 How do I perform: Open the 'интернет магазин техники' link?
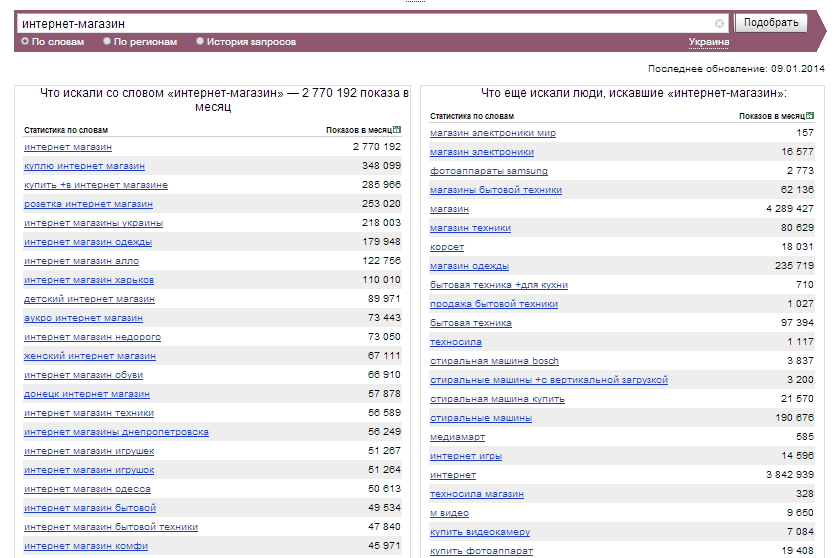click(x=89, y=413)
